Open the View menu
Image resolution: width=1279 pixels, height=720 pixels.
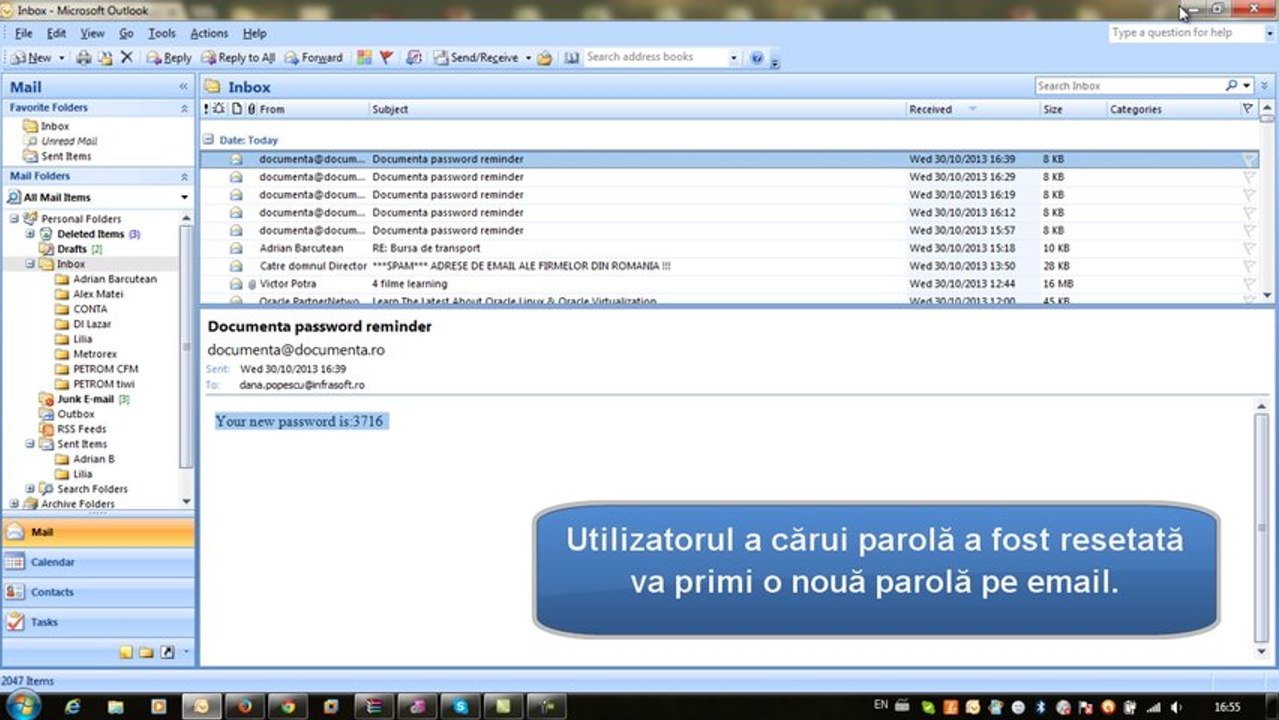click(x=92, y=33)
